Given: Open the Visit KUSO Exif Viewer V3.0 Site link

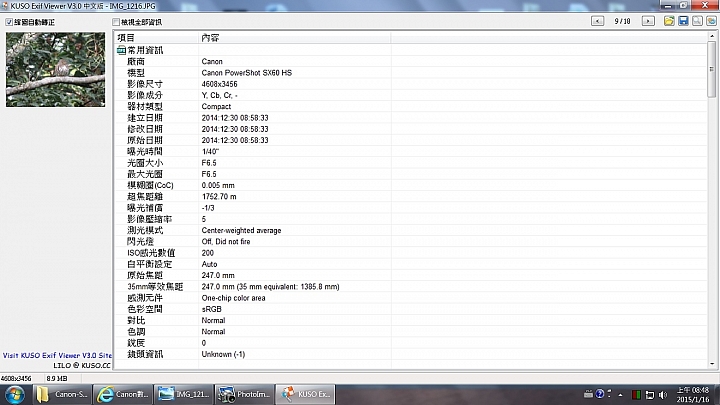Looking at the screenshot, I should pos(57,355).
